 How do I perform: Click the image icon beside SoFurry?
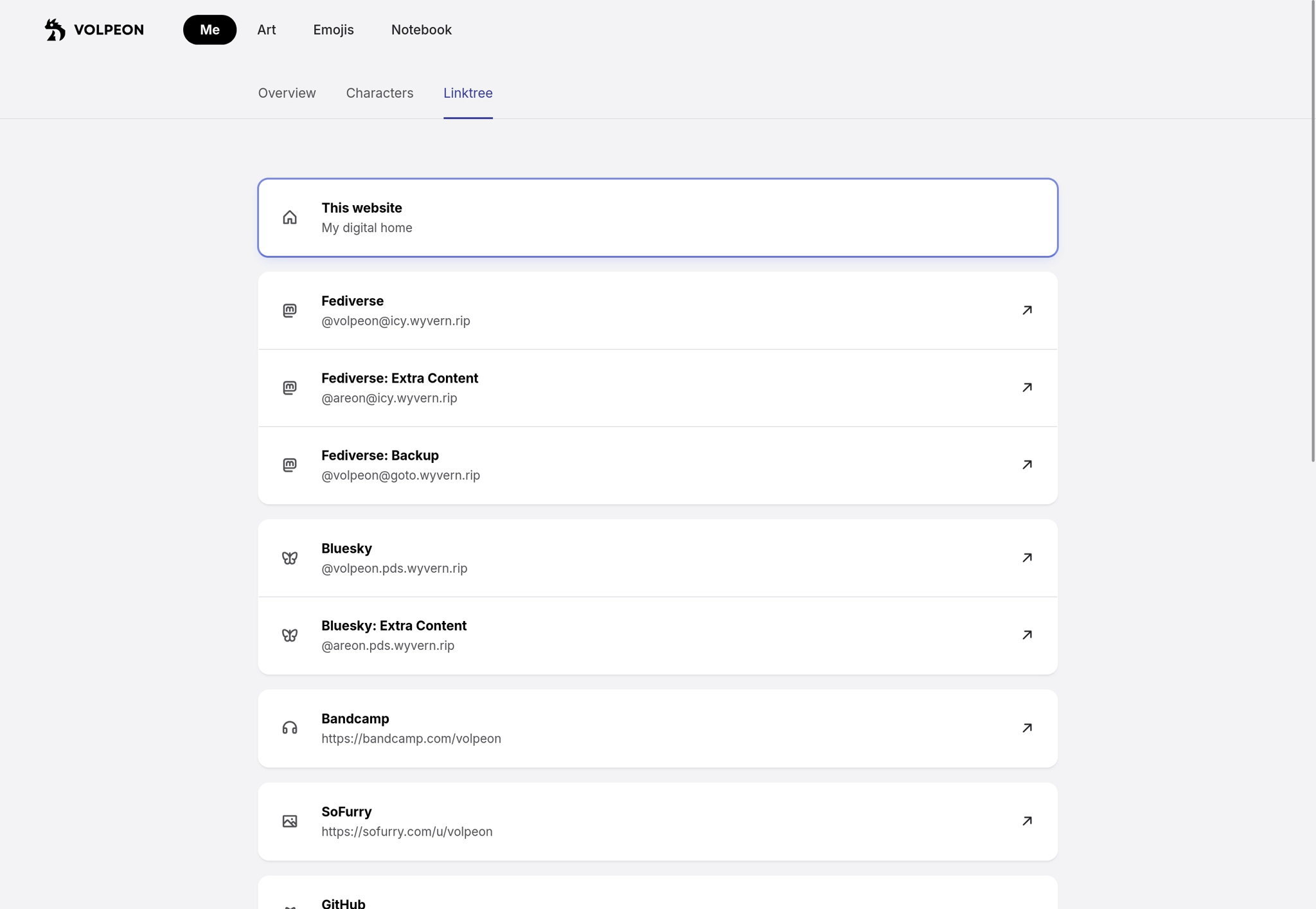click(x=290, y=821)
